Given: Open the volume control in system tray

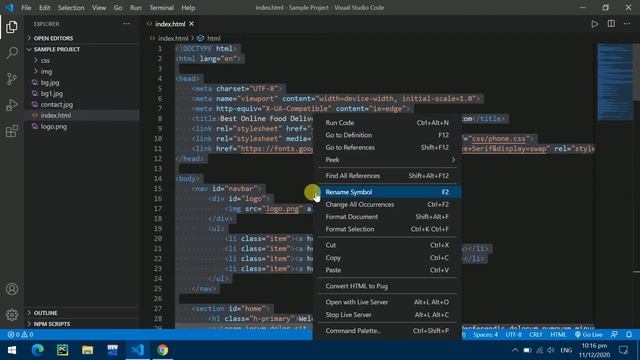Looking at the screenshot, I should point(551,350).
